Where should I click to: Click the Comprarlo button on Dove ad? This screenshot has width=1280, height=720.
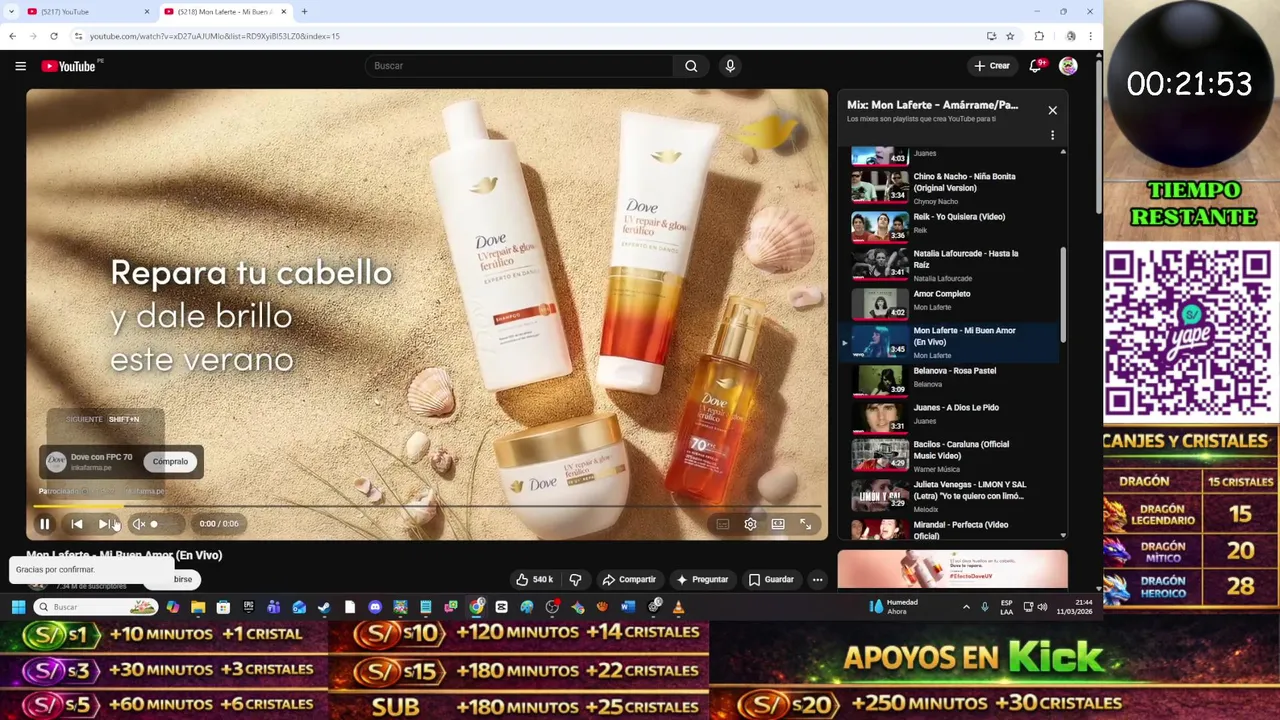[x=170, y=462]
